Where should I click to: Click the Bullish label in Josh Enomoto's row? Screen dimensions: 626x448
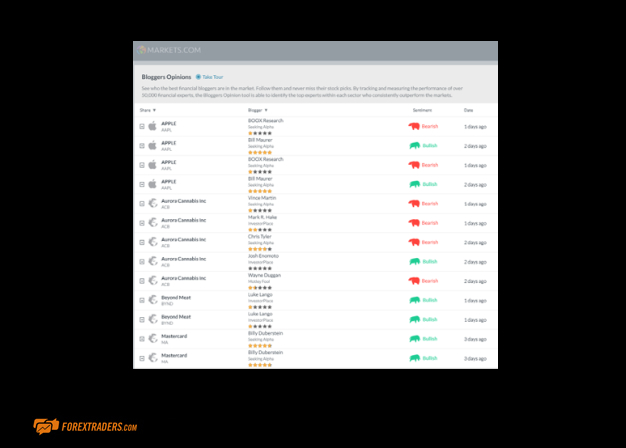430,262
